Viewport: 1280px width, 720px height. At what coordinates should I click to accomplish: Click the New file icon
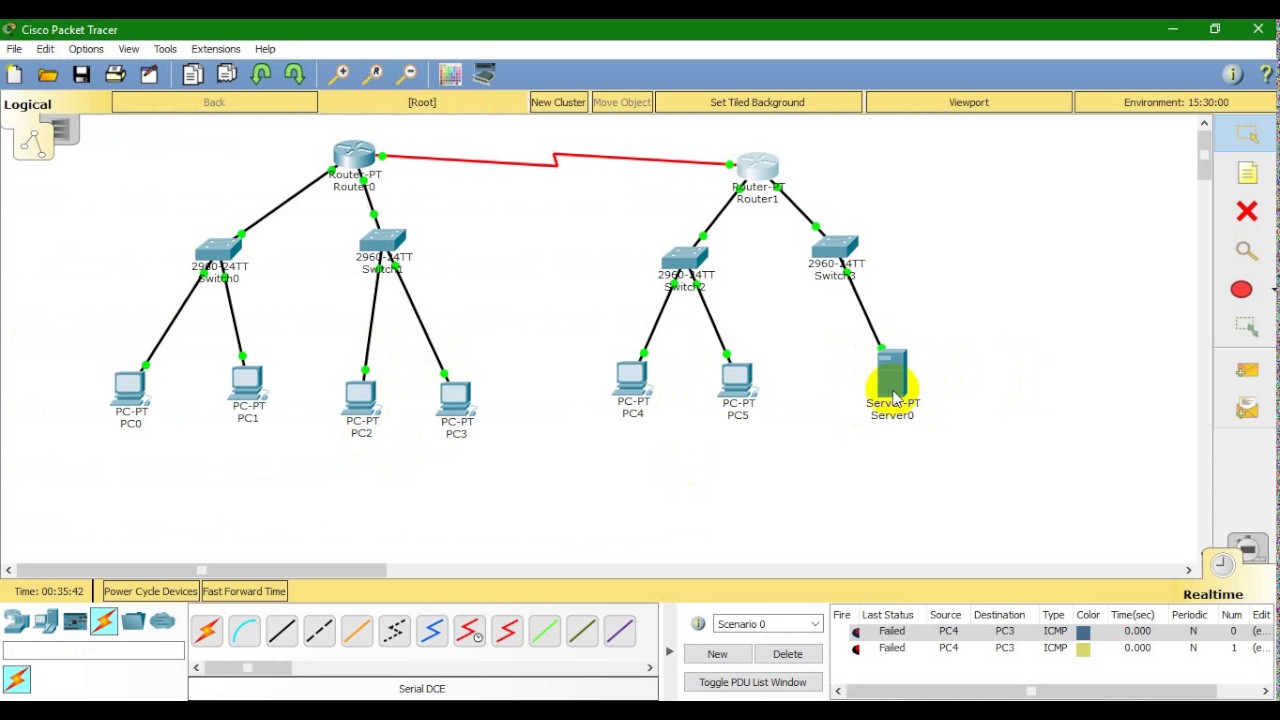click(14, 74)
